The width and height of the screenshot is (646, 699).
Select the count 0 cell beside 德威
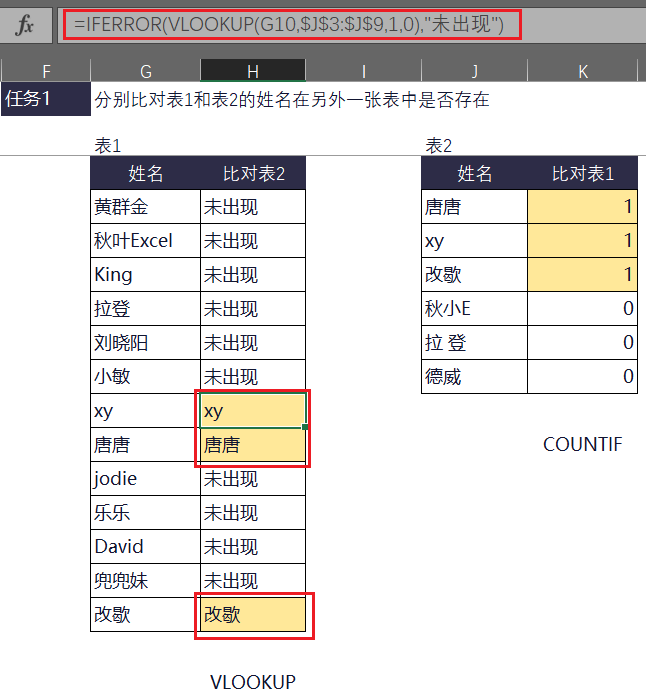coord(583,376)
